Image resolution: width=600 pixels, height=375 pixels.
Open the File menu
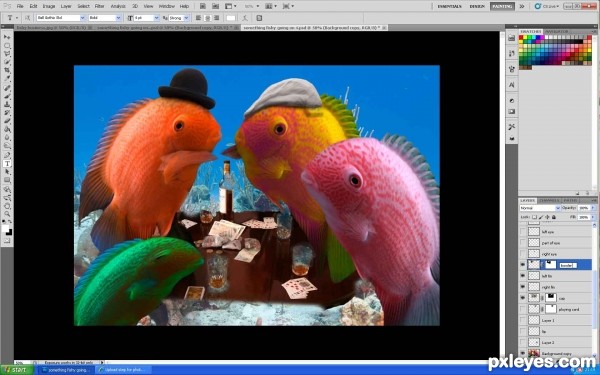[20, 6]
